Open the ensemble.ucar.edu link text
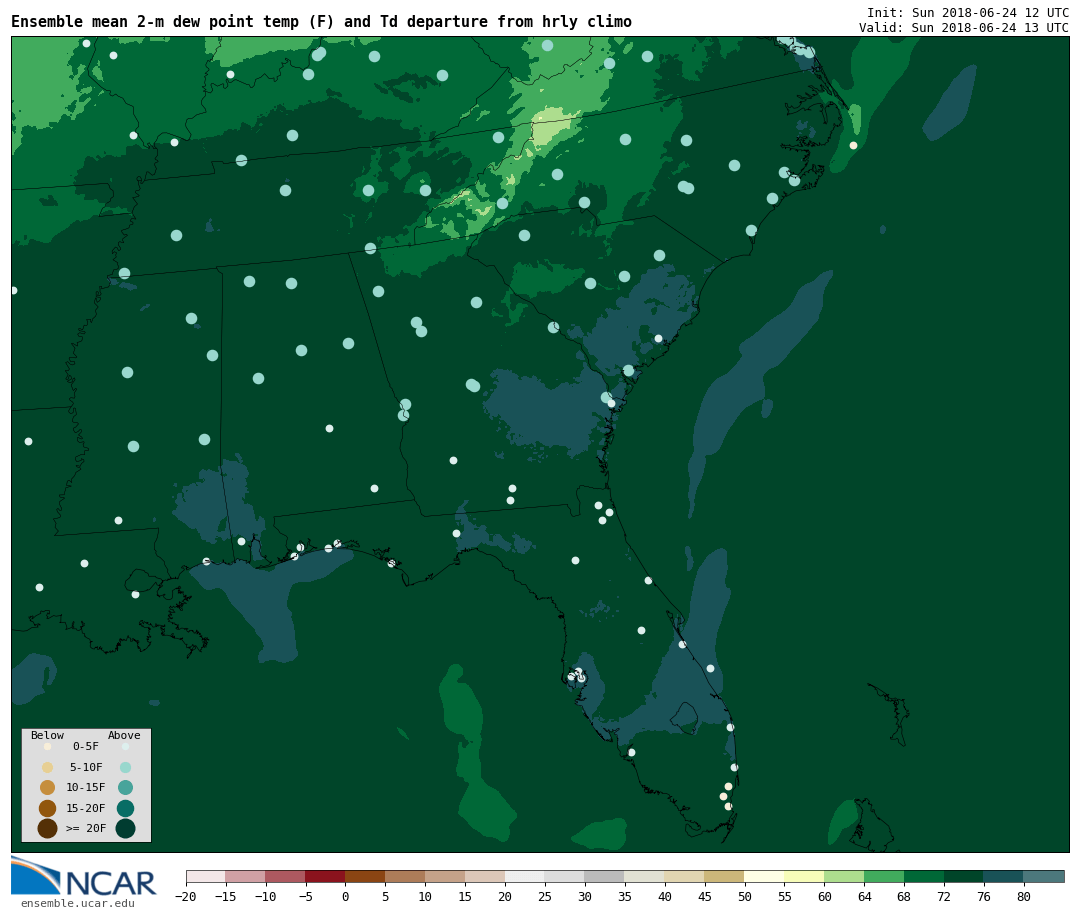The image size is (1080, 915). coord(78,903)
